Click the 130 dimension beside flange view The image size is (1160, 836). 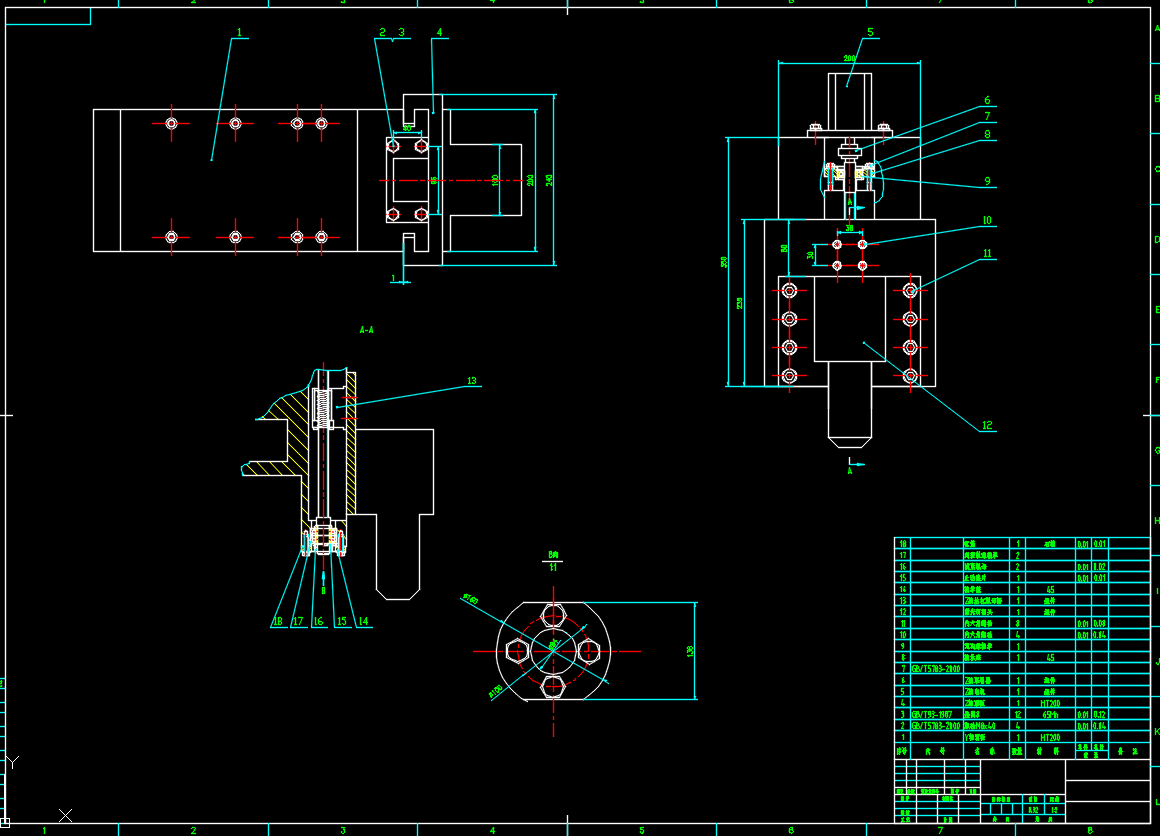pyautogui.click(x=690, y=651)
